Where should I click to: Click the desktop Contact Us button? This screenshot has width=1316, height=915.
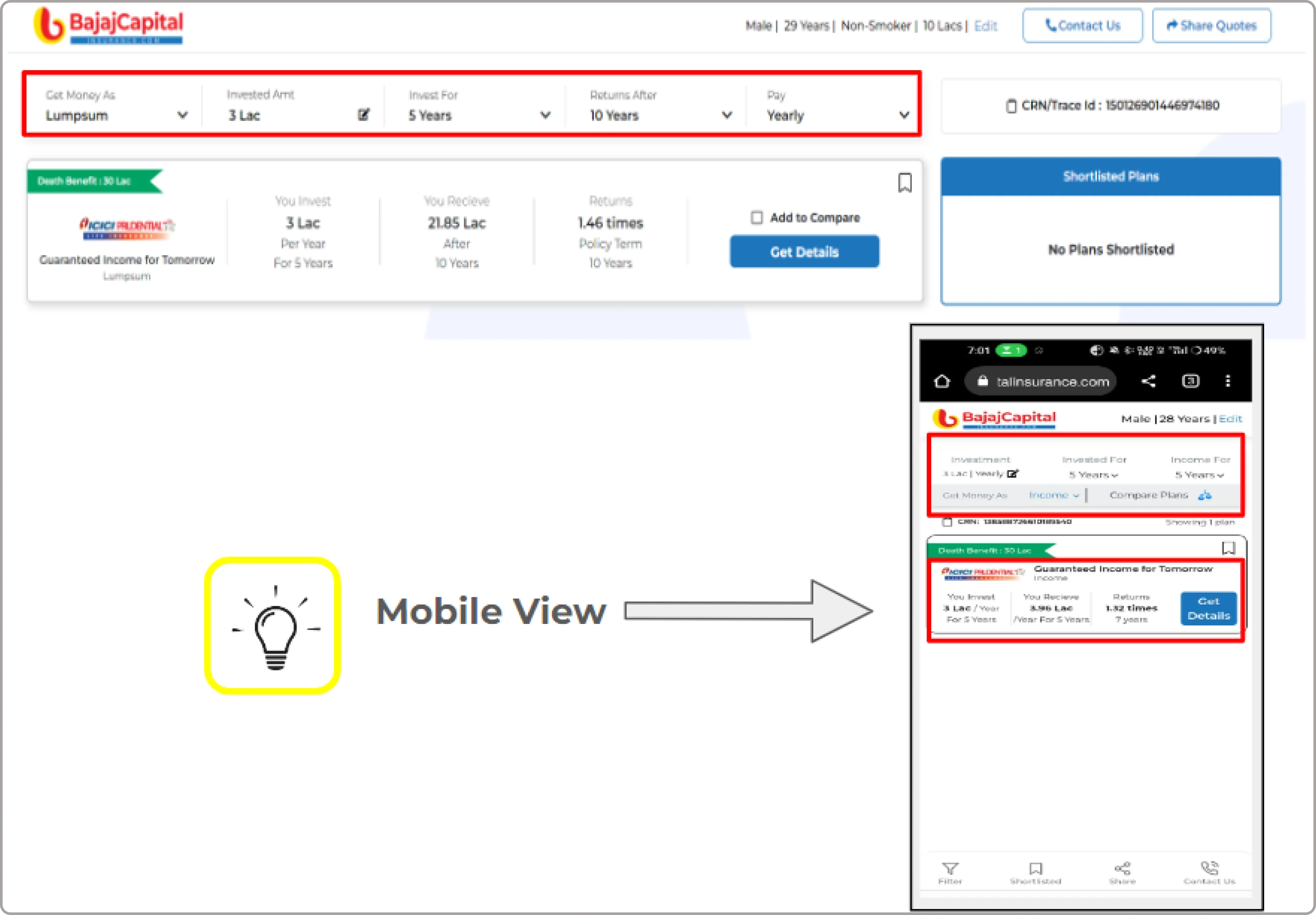tap(1082, 25)
